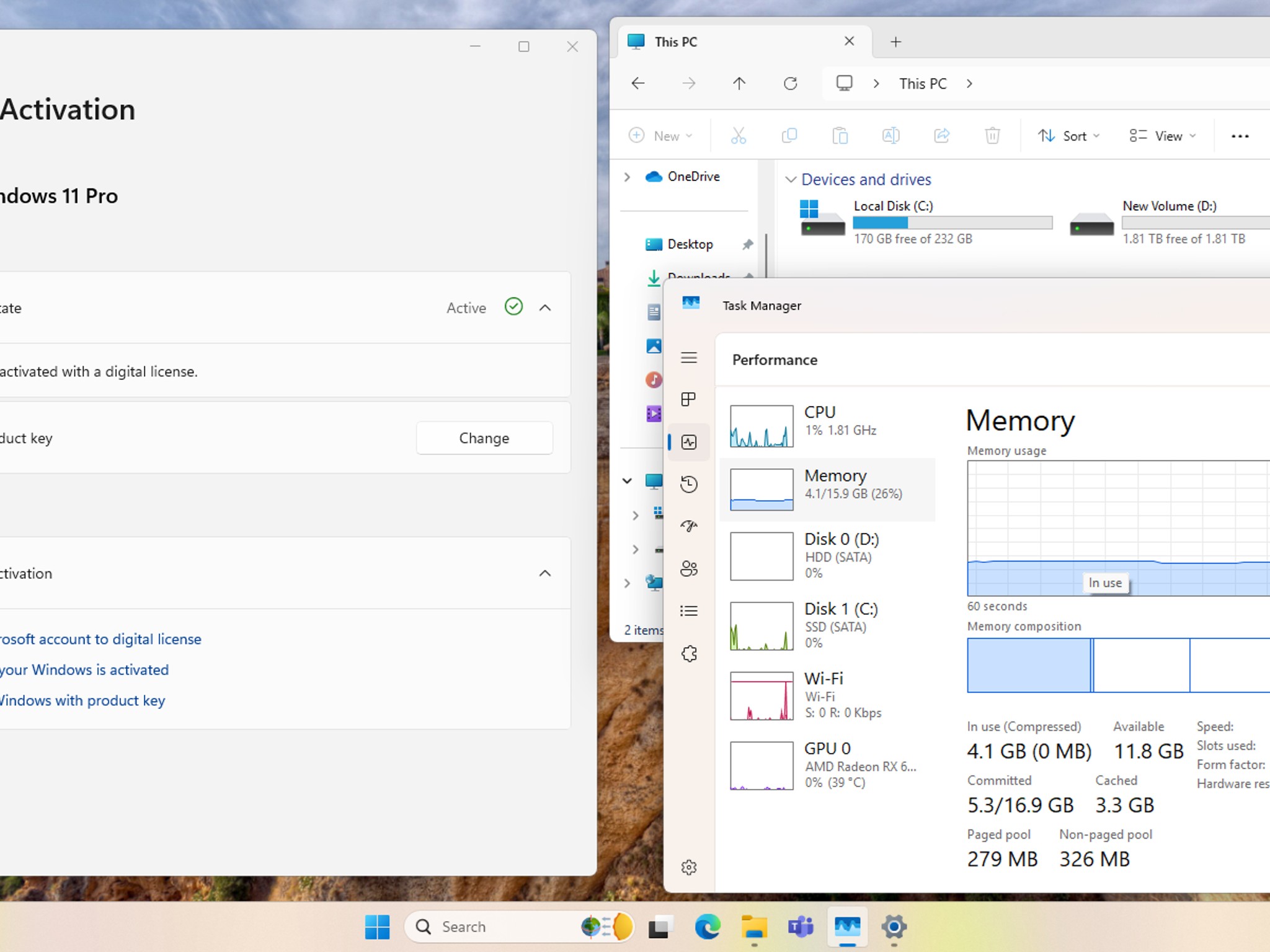Click Change product key button

click(x=484, y=438)
